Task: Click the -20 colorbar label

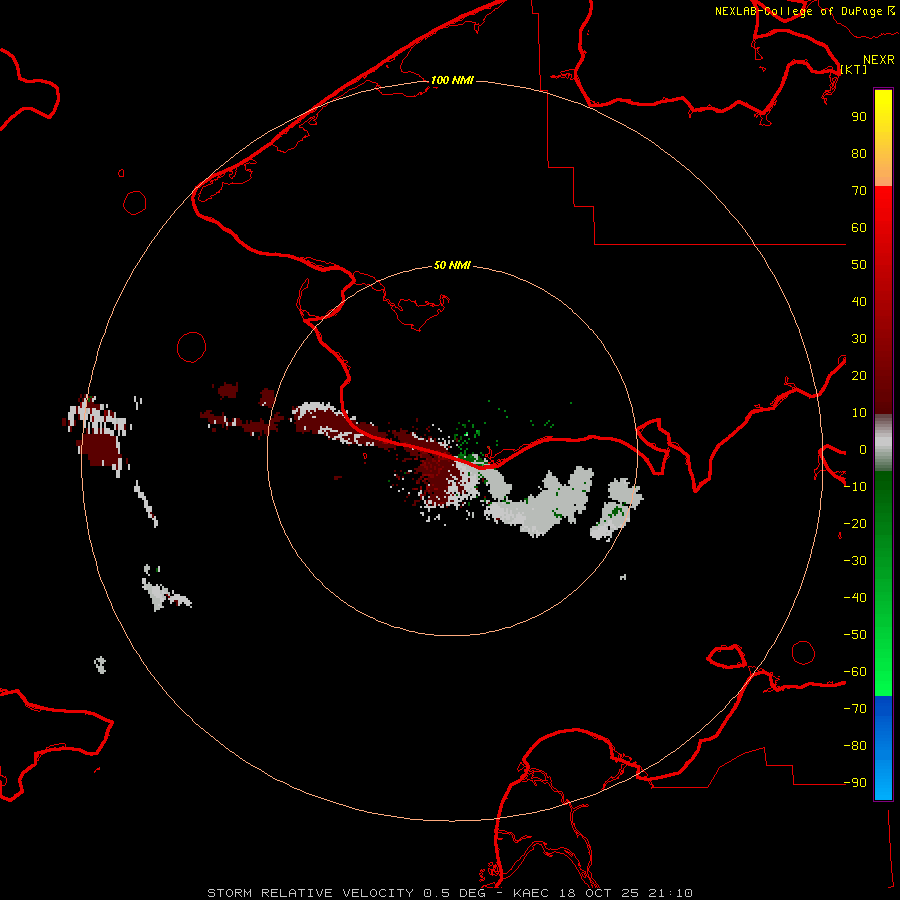Action: [x=855, y=523]
